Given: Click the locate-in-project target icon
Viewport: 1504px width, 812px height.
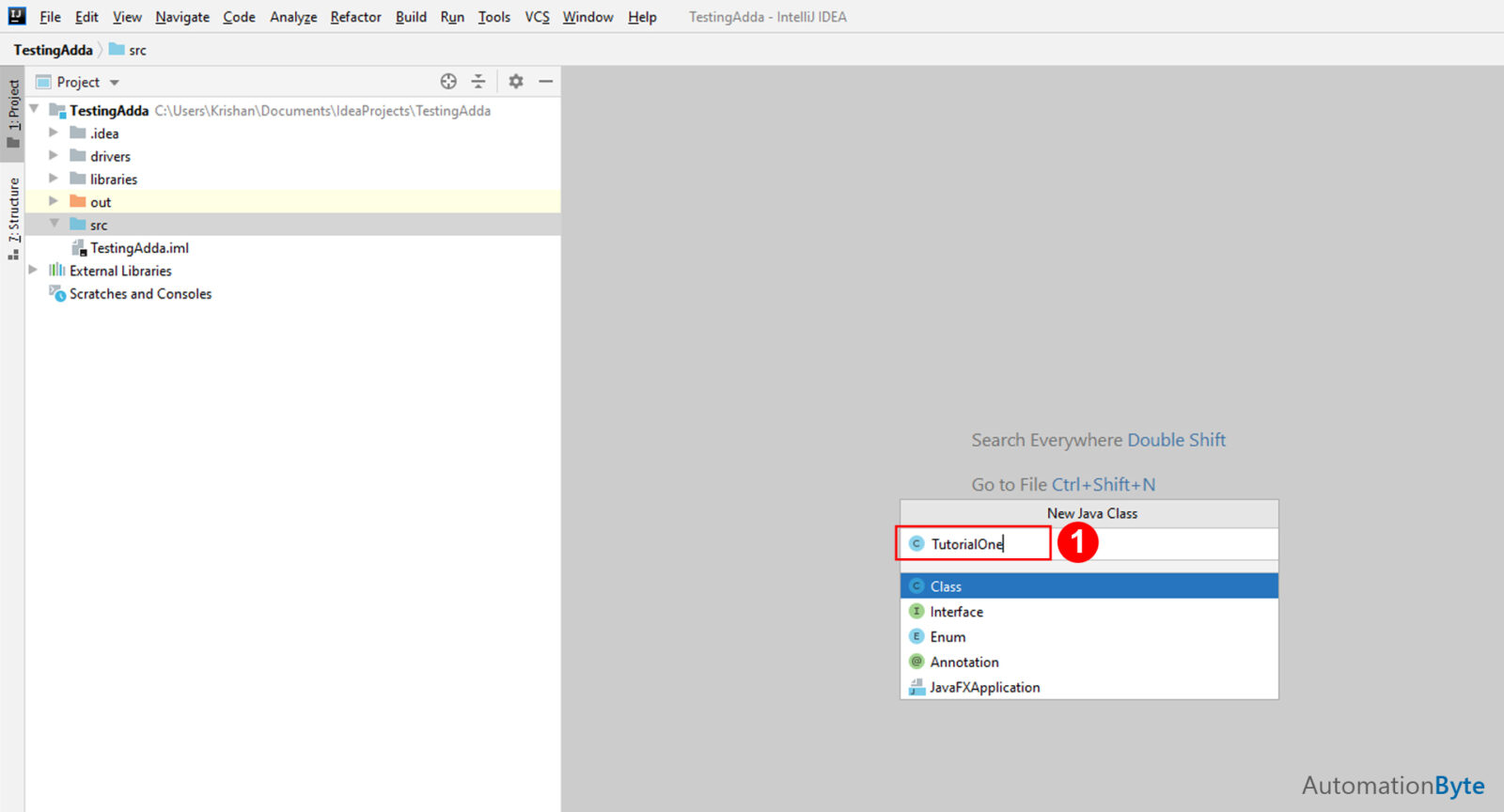Looking at the screenshot, I should point(448,82).
